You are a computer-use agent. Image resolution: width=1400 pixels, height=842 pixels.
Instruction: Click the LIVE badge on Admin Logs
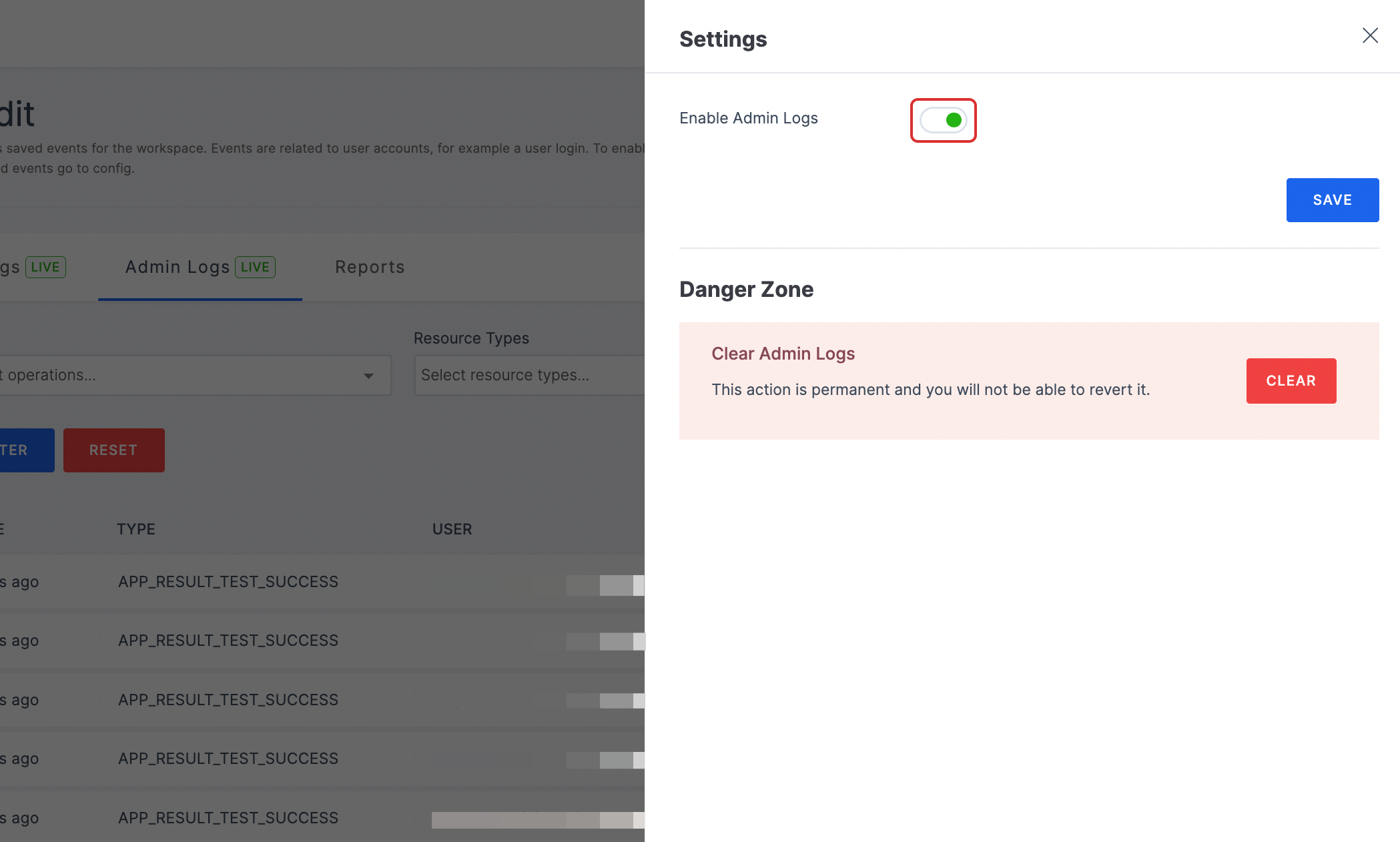[x=255, y=267]
